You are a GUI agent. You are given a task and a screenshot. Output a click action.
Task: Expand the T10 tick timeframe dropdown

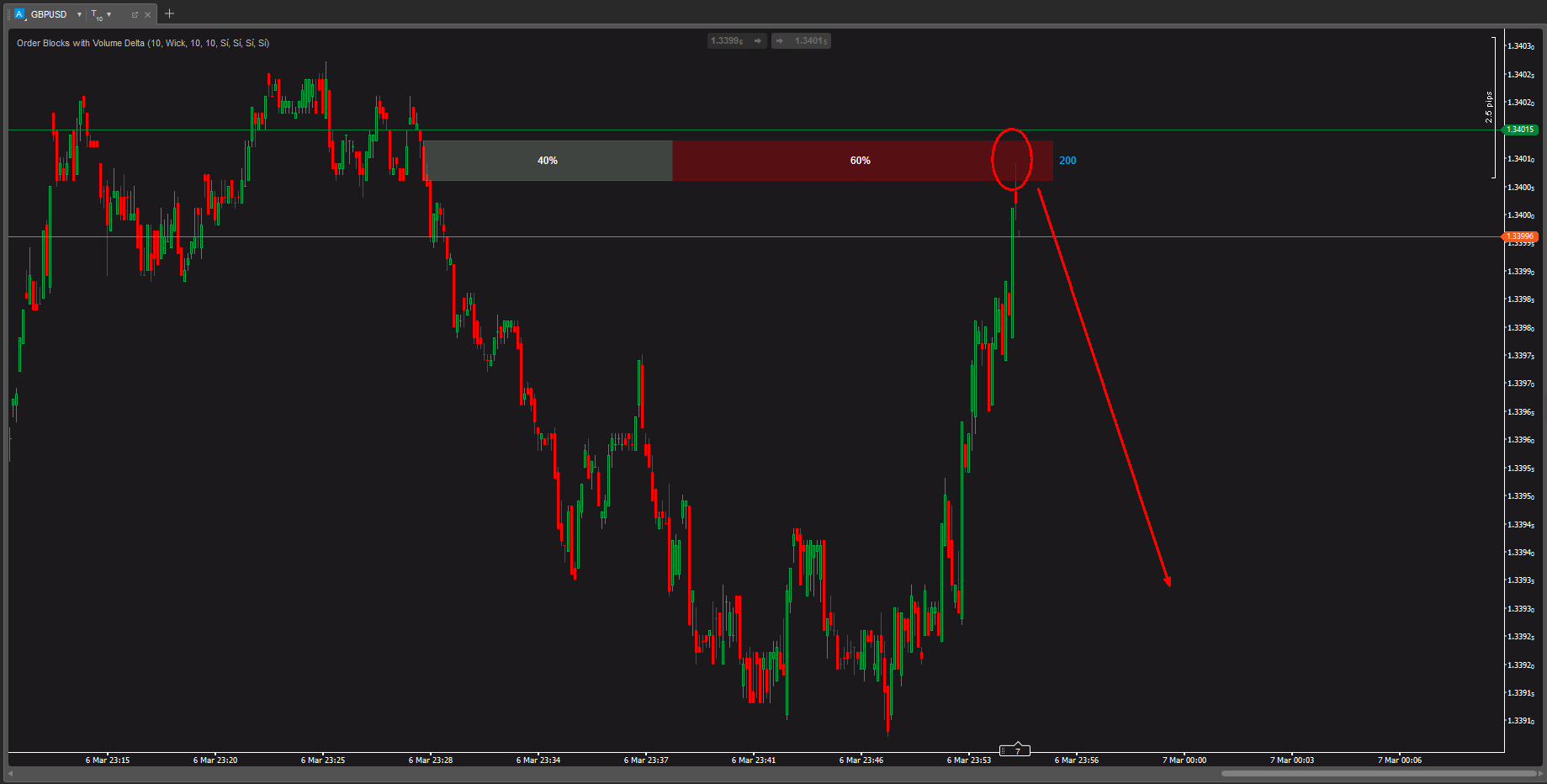pyautogui.click(x=109, y=14)
